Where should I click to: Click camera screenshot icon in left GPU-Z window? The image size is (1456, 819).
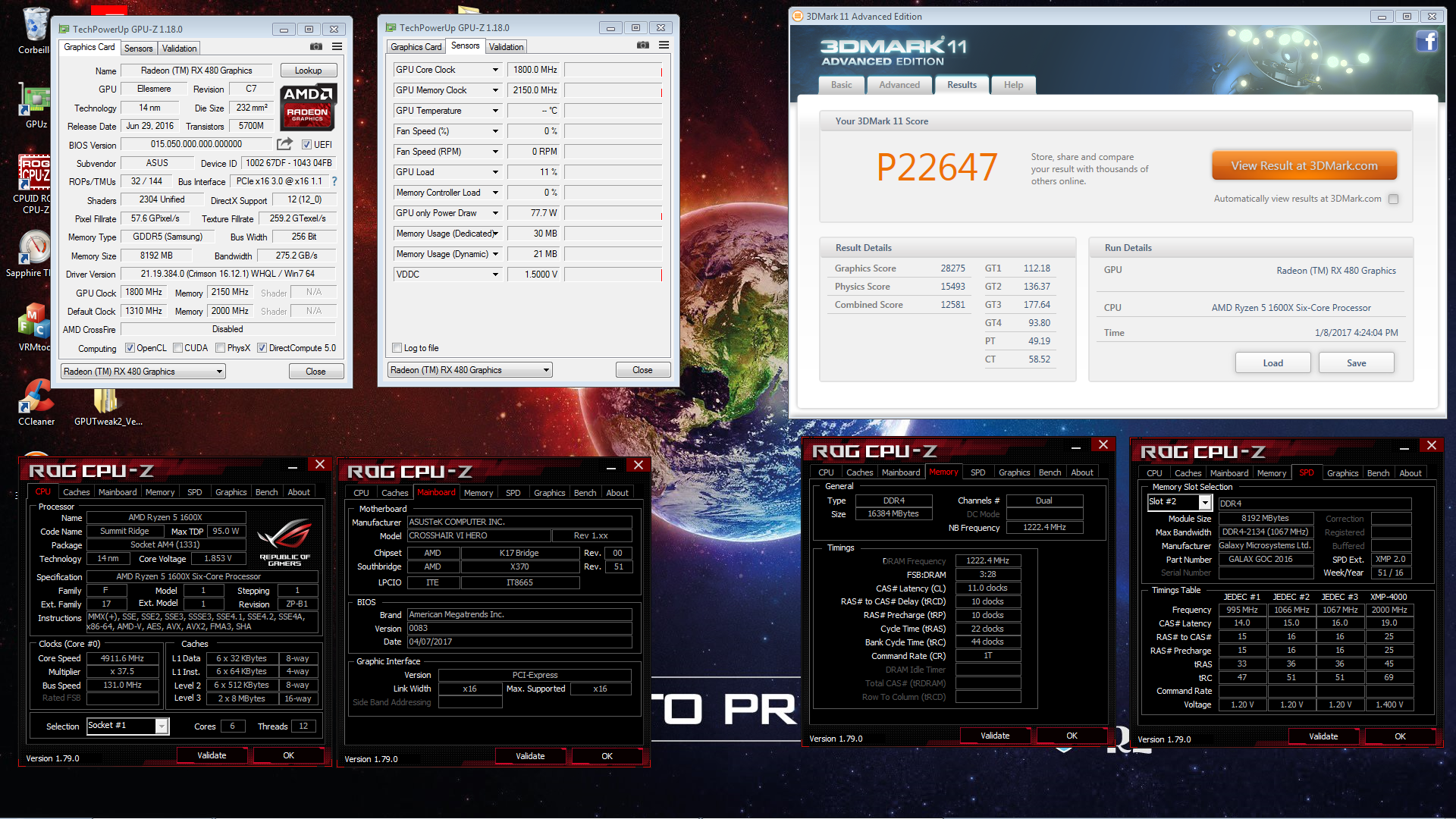tap(316, 47)
